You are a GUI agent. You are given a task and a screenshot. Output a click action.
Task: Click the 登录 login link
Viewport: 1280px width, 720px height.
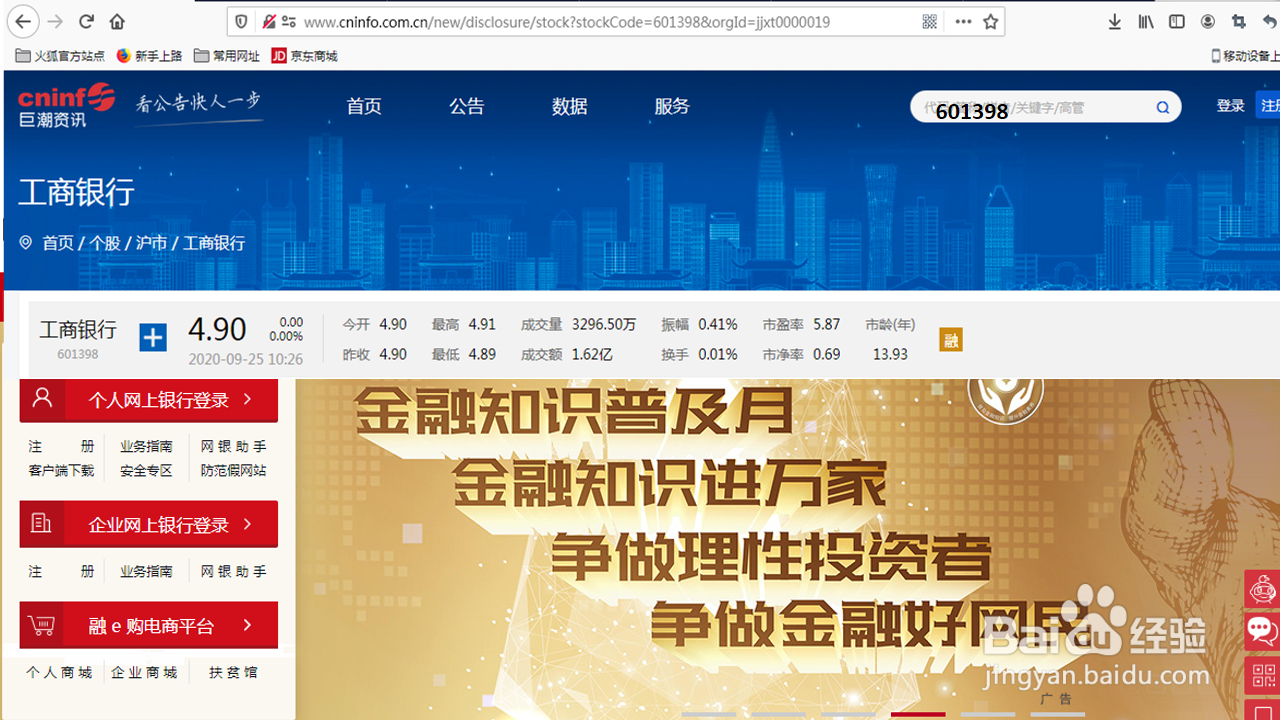pyautogui.click(x=1231, y=106)
